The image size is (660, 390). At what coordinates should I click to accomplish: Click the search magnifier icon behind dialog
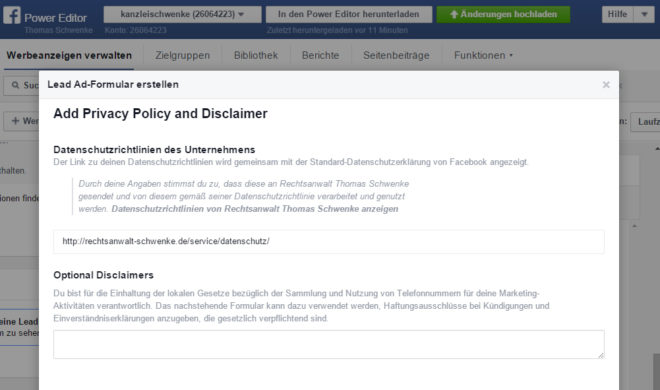coord(16,85)
